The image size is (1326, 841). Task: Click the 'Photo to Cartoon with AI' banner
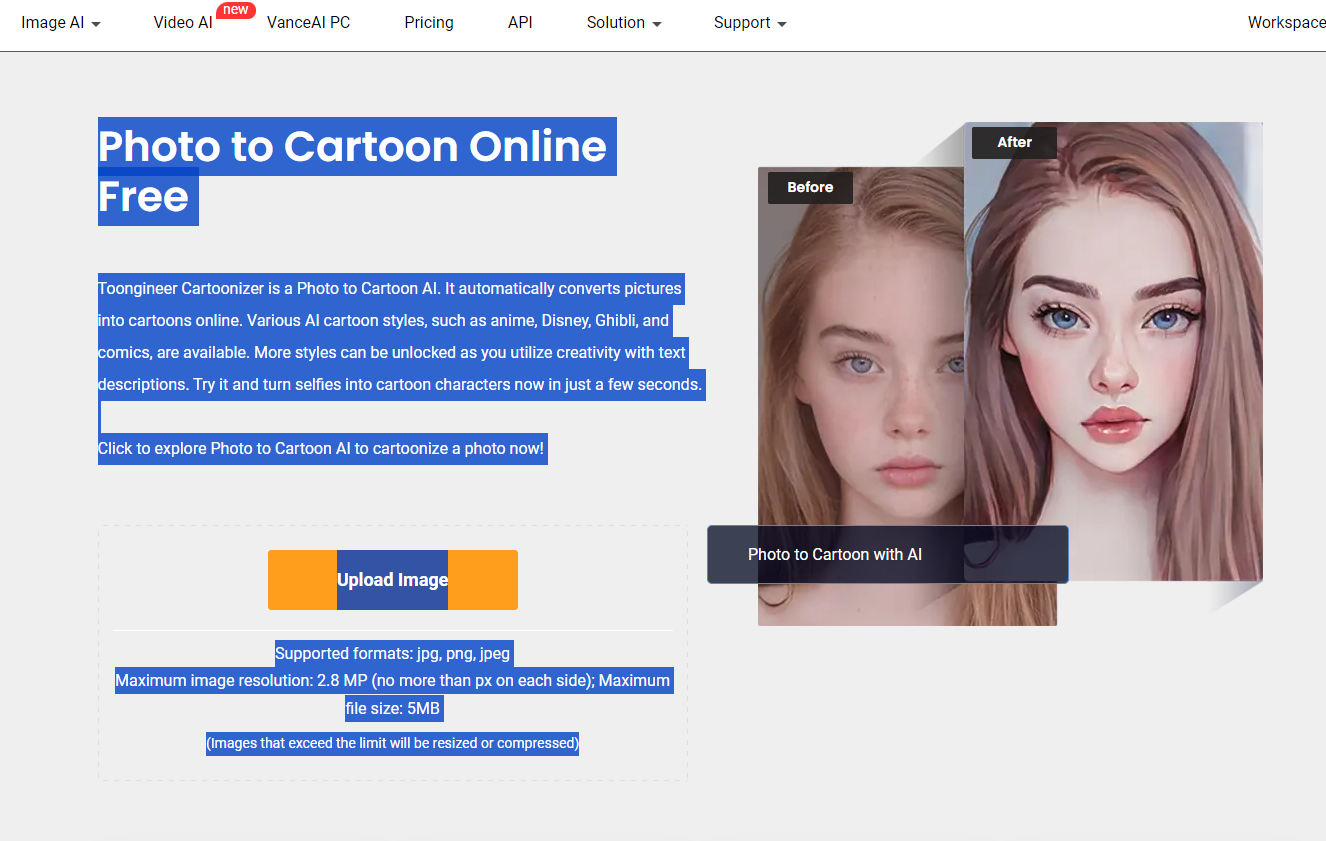coord(888,555)
